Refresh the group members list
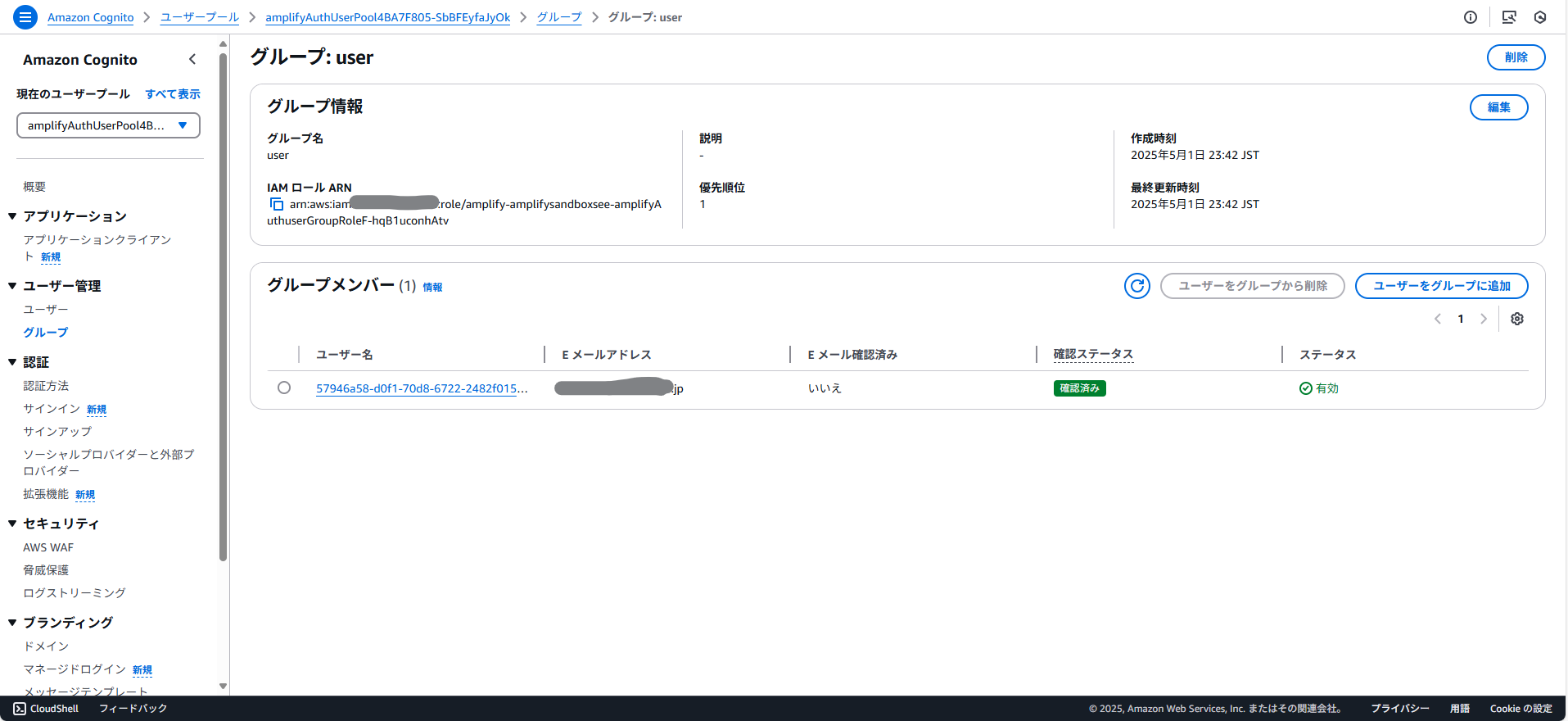The height and width of the screenshot is (721, 1568). 1137,286
